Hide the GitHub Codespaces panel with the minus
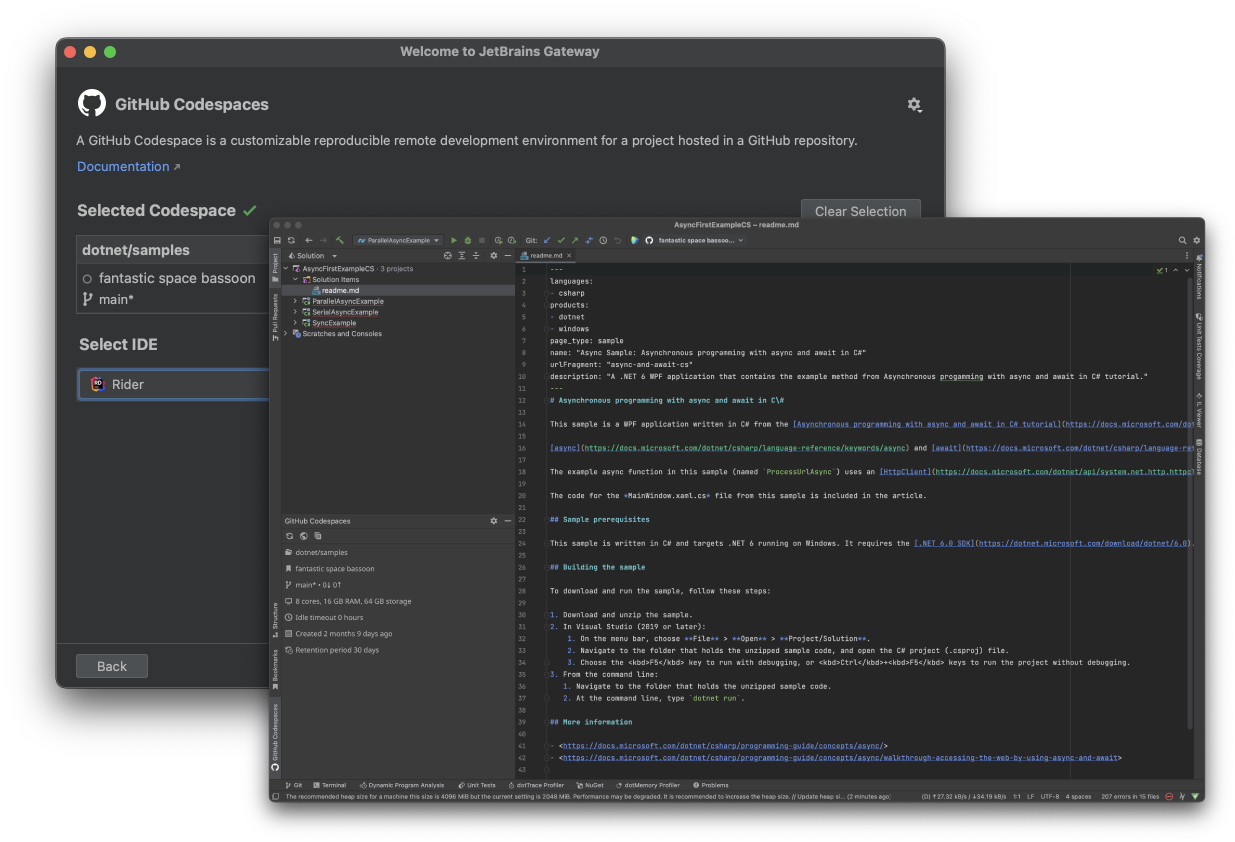 pos(507,520)
